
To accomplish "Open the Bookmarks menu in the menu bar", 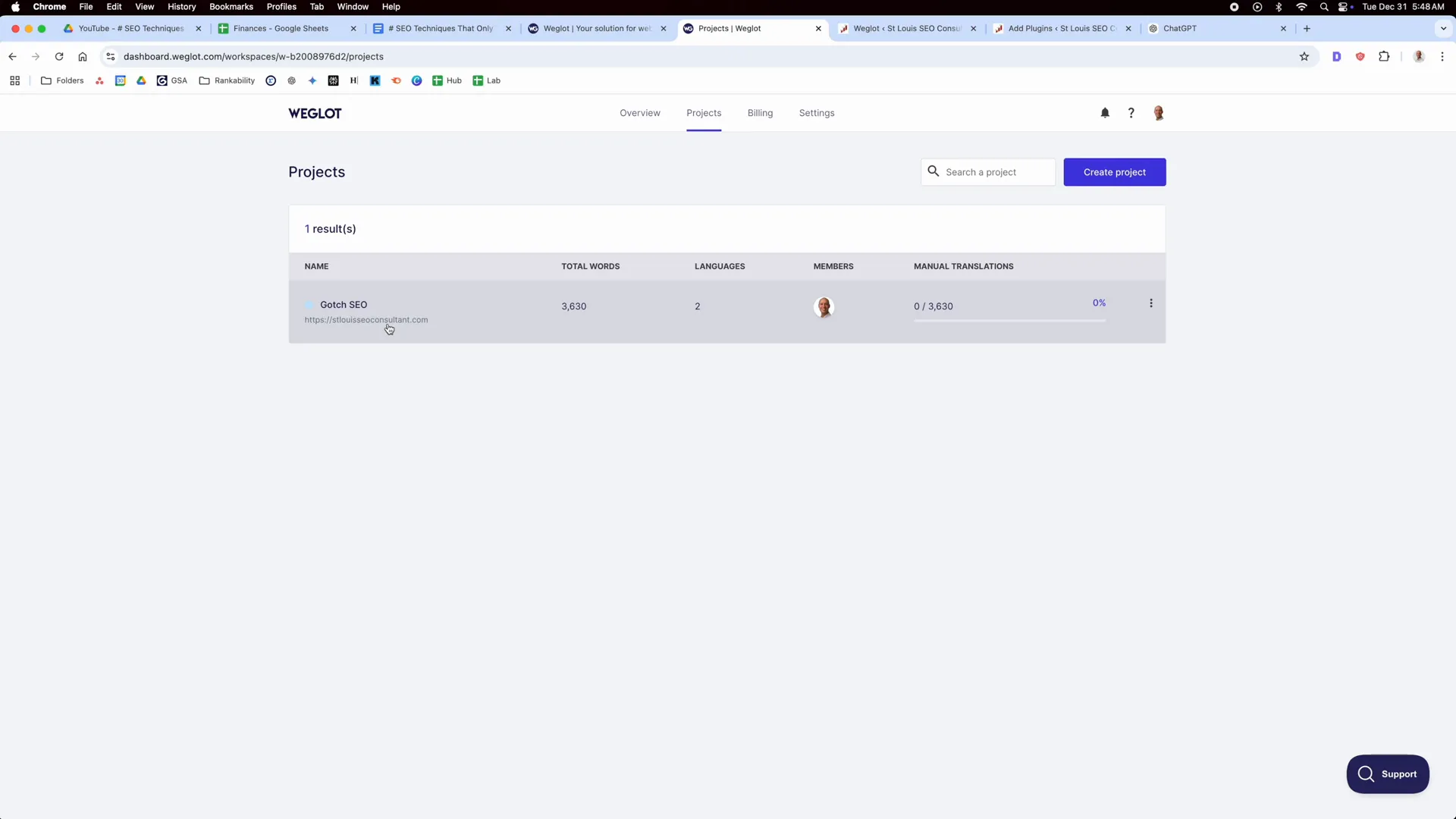I will tap(231, 6).
